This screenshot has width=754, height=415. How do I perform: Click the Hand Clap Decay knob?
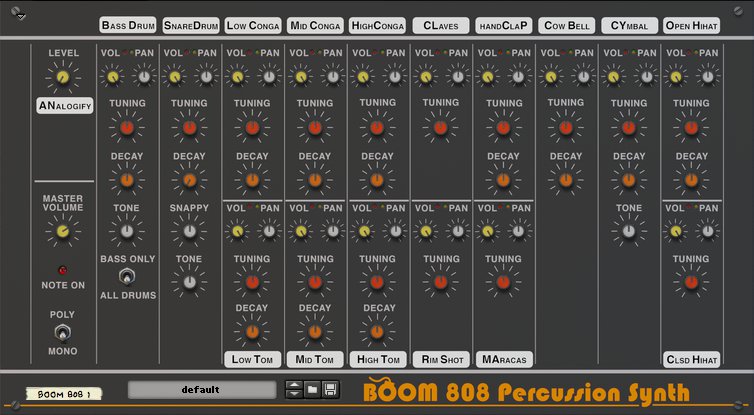[503, 180]
